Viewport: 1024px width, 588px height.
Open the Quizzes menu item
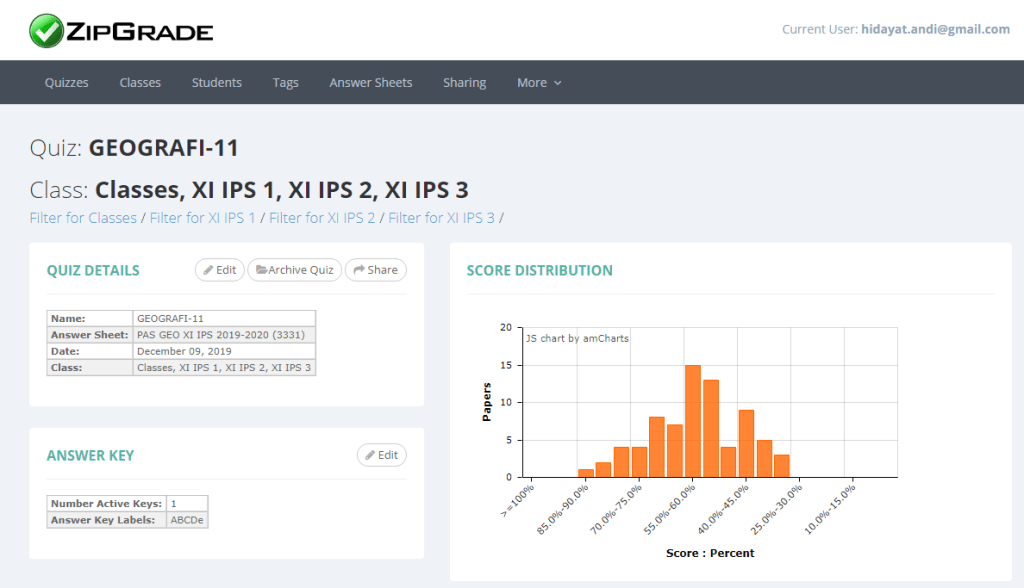(x=66, y=83)
